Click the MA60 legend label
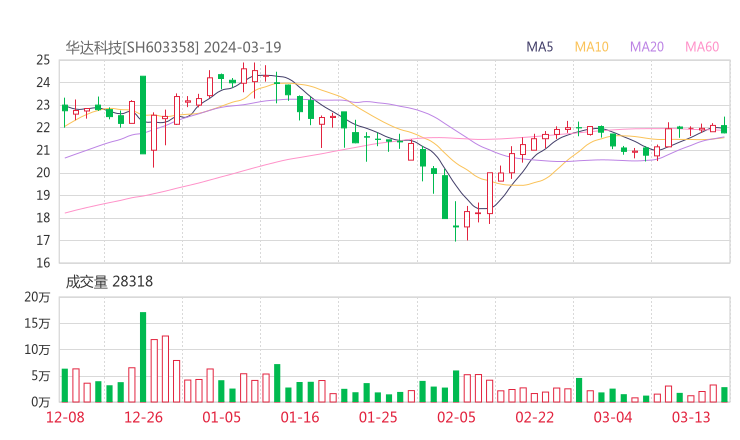The height and width of the screenshot is (440, 740). pos(702,47)
